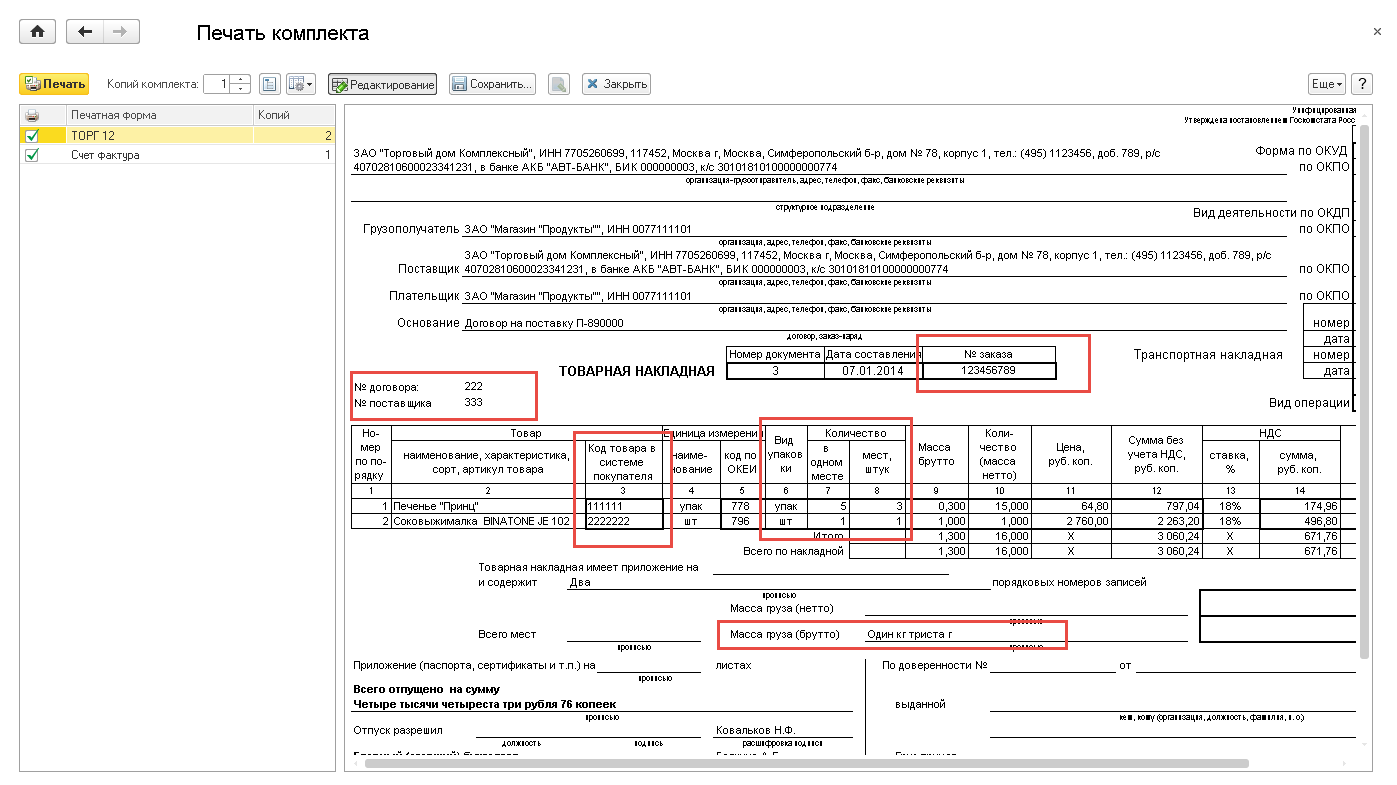The width and height of the screenshot is (1397, 785).
Task: Click the Копий column header
Action: tap(294, 115)
